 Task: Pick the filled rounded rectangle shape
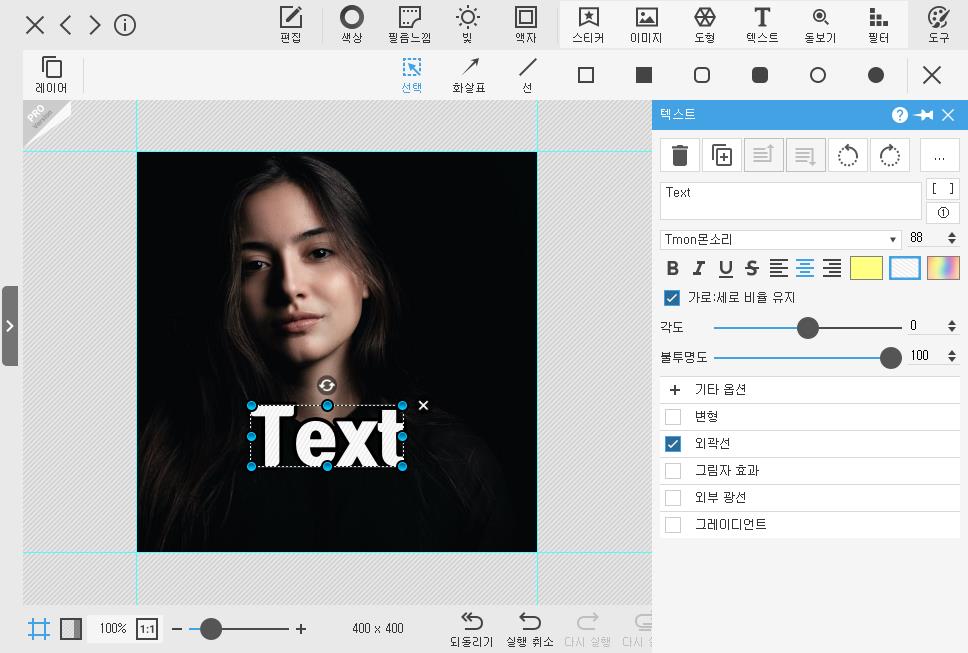click(760, 75)
